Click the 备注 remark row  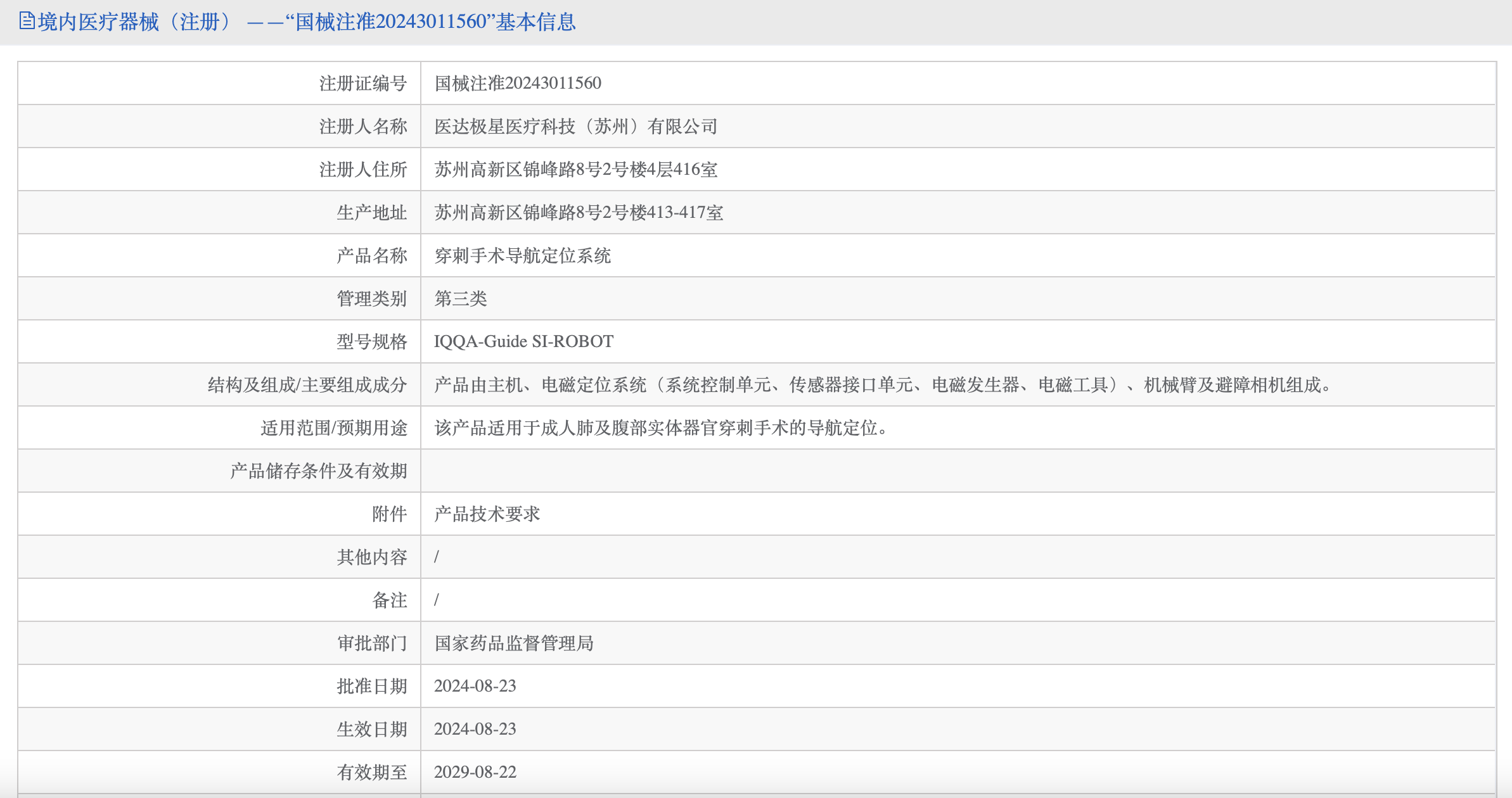pos(438,600)
